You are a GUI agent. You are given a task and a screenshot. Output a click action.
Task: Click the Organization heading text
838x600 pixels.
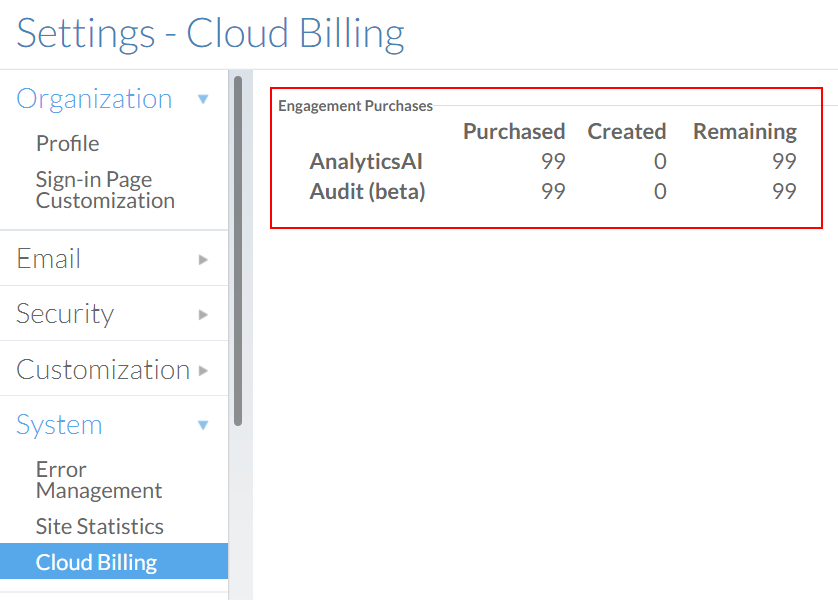click(x=94, y=99)
